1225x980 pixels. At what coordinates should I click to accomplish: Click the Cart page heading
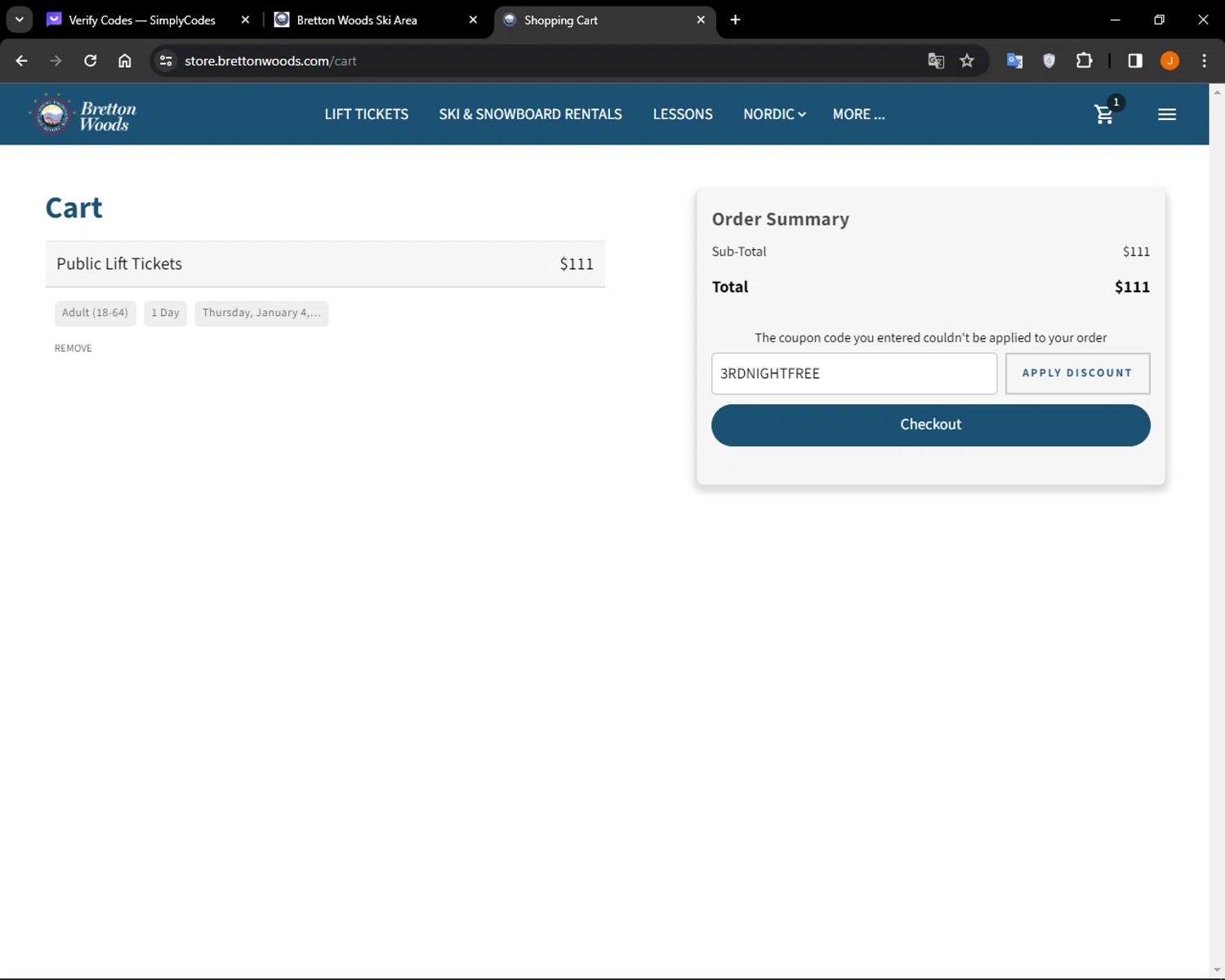coord(74,207)
